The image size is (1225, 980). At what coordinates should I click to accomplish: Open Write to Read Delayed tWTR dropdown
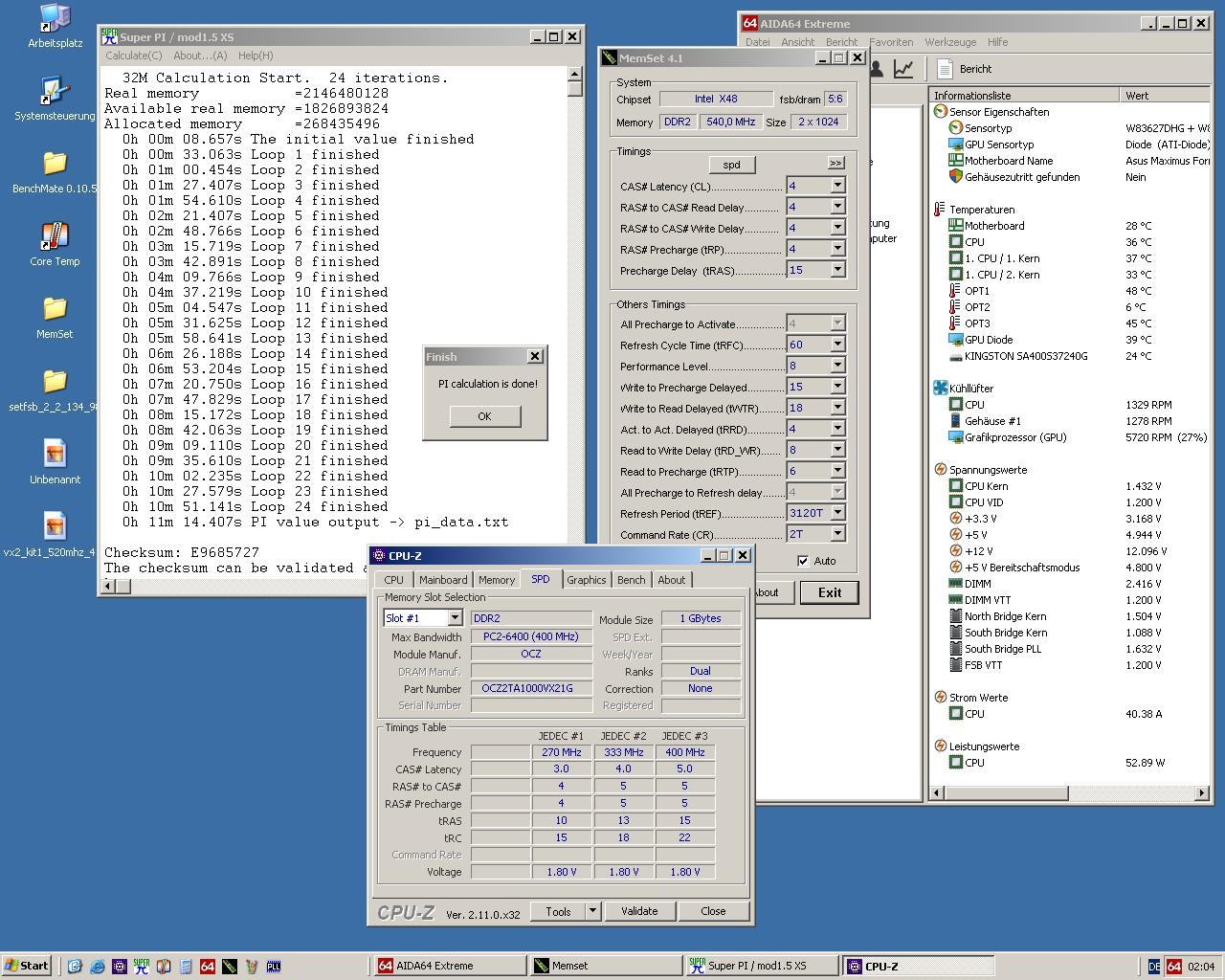click(837, 408)
